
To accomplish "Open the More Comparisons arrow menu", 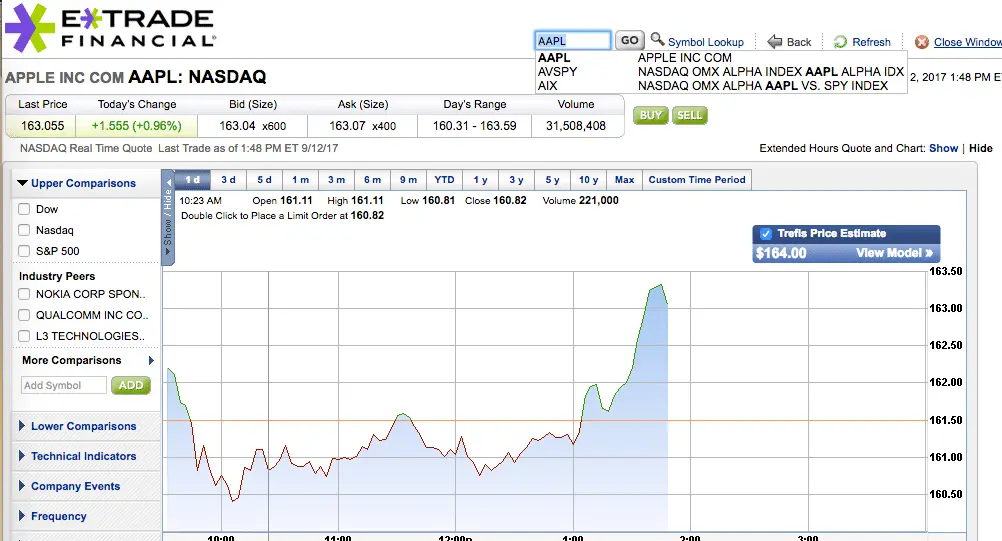I will (x=151, y=361).
